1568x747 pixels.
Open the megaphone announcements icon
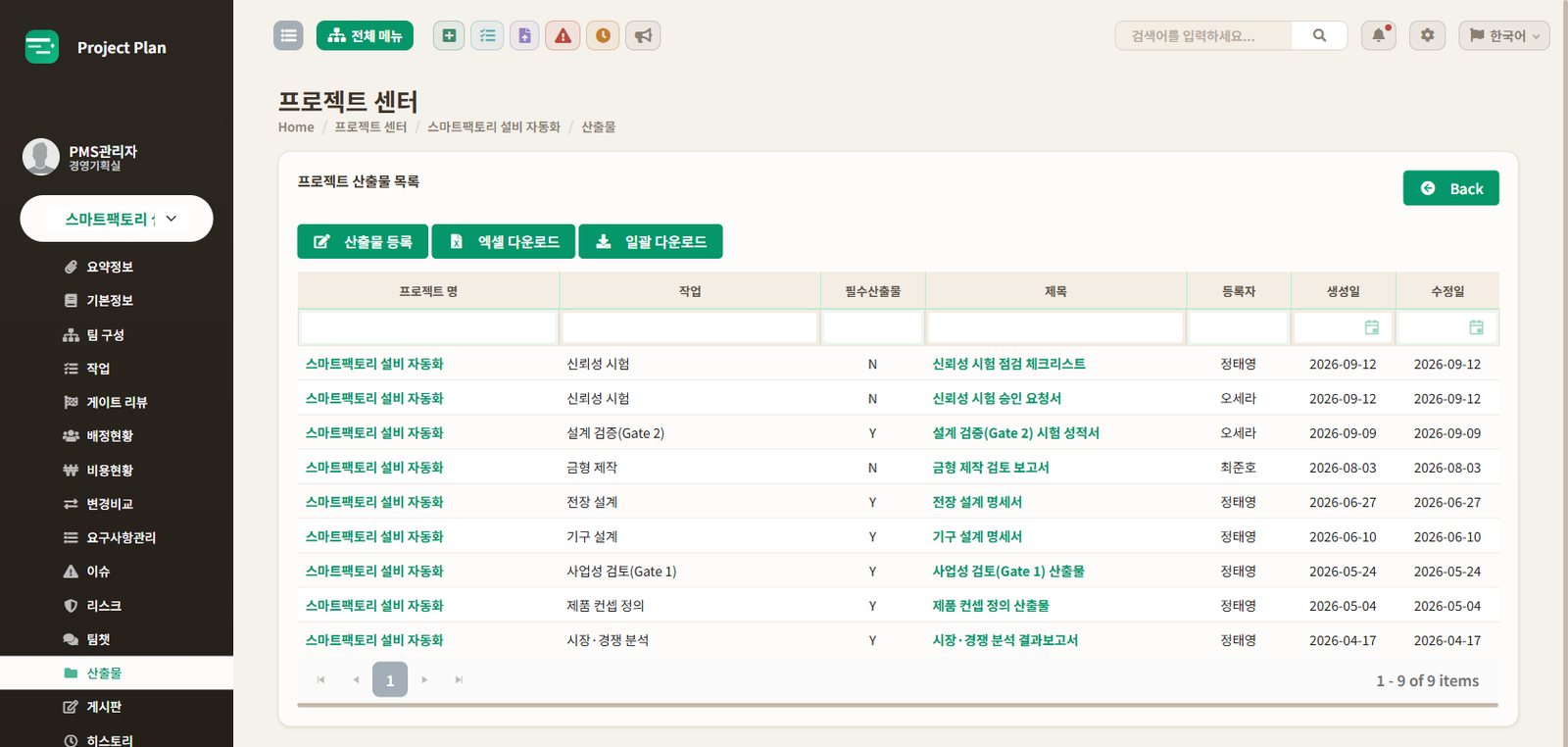[643, 35]
